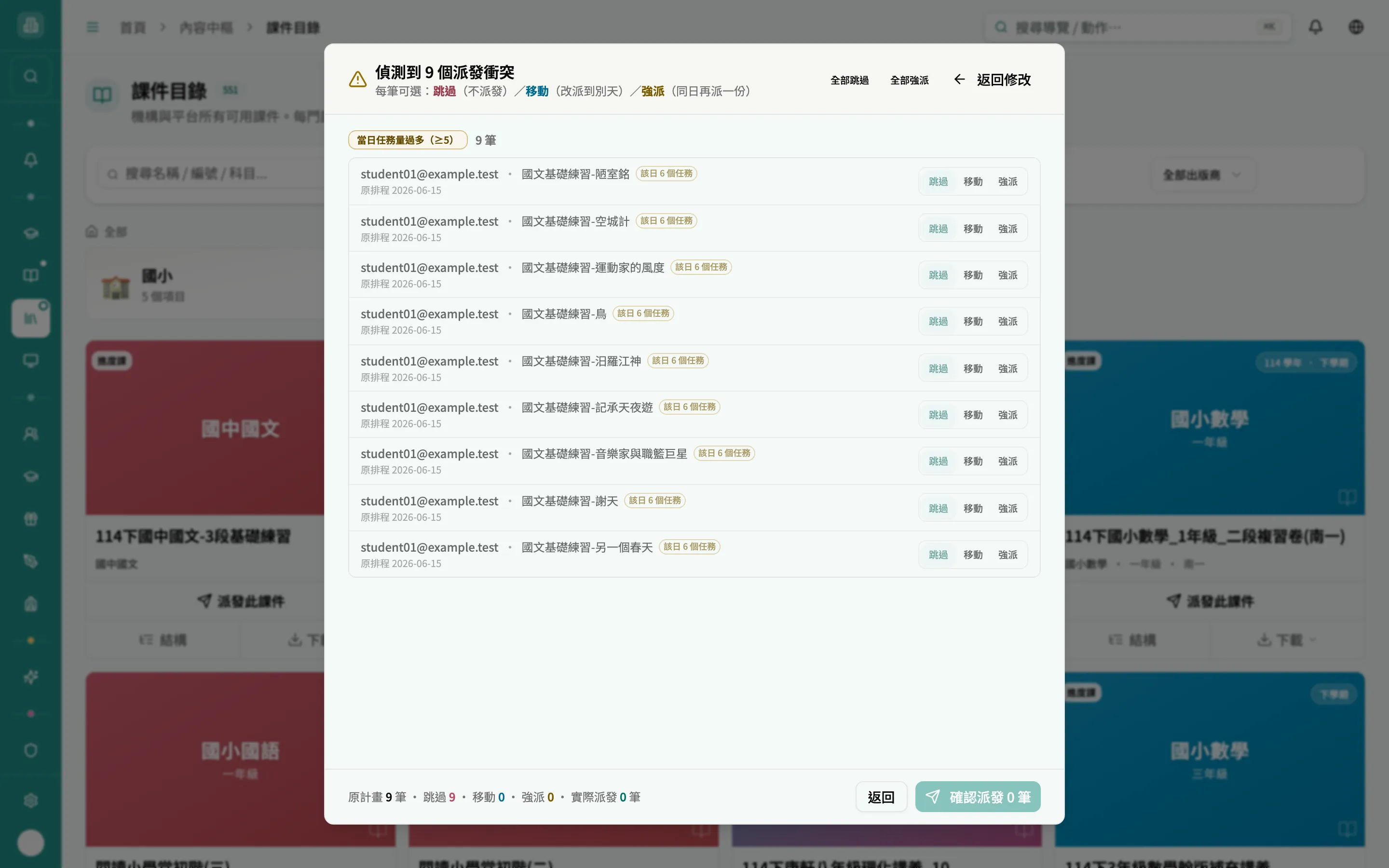Select 強派 for 陋室銘 row
The height and width of the screenshot is (868, 1389).
[x=1008, y=181]
